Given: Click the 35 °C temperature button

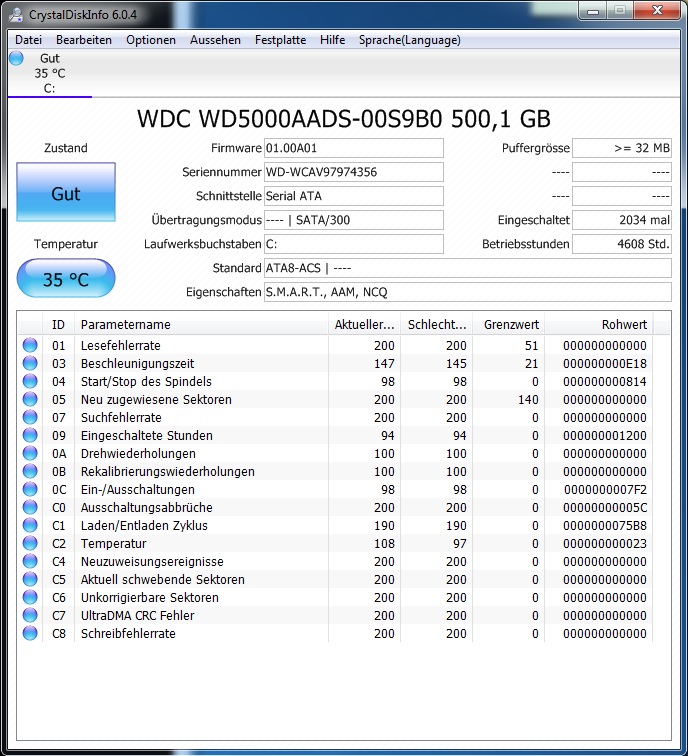Looking at the screenshot, I should [x=66, y=278].
